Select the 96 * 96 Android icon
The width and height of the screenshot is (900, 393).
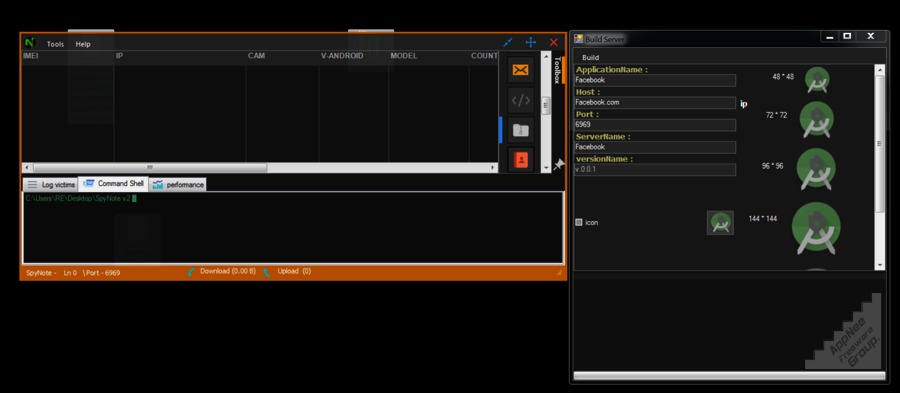[816, 169]
